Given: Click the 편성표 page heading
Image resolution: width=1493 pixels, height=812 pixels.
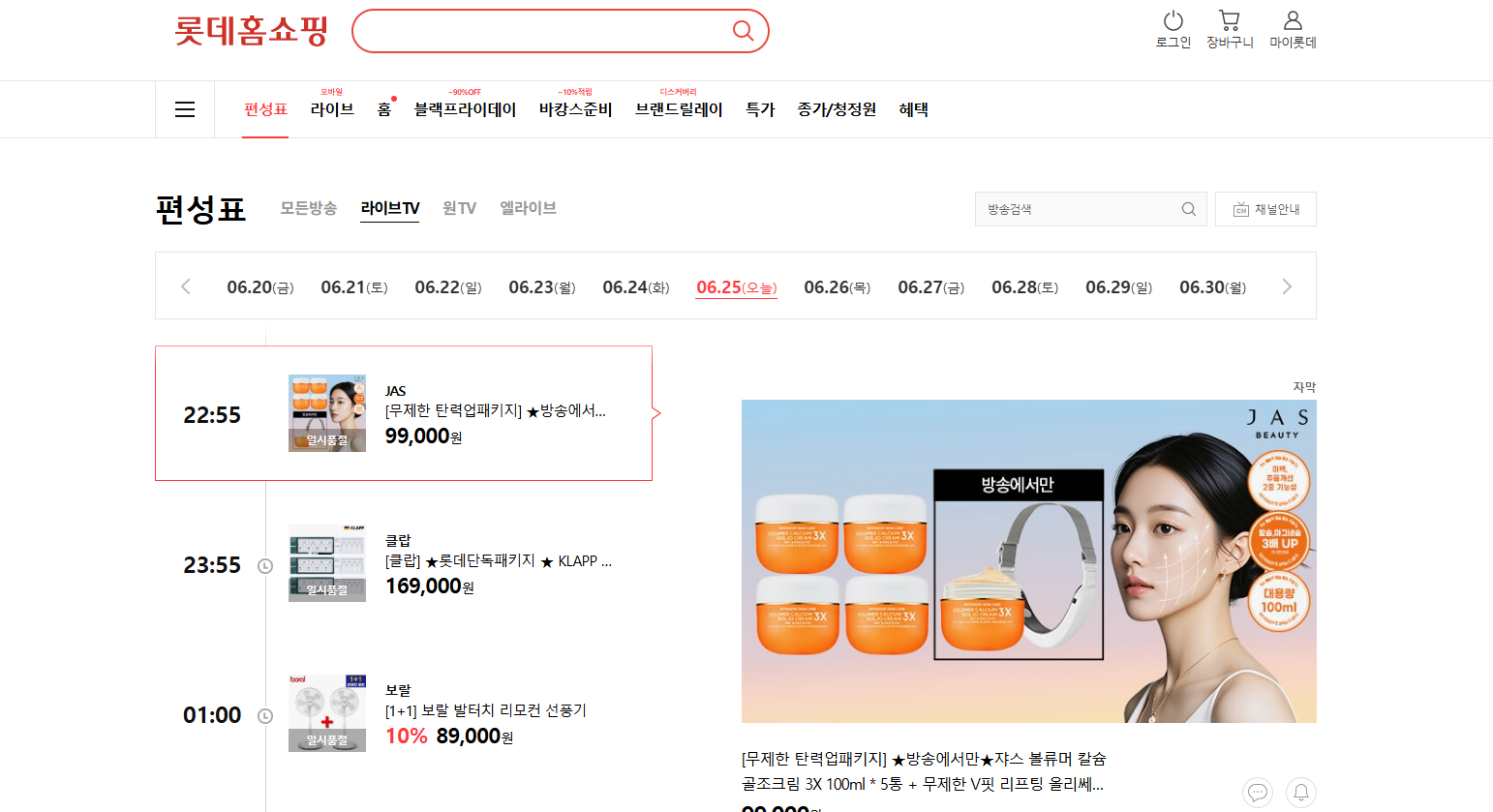Looking at the screenshot, I should click(201, 209).
